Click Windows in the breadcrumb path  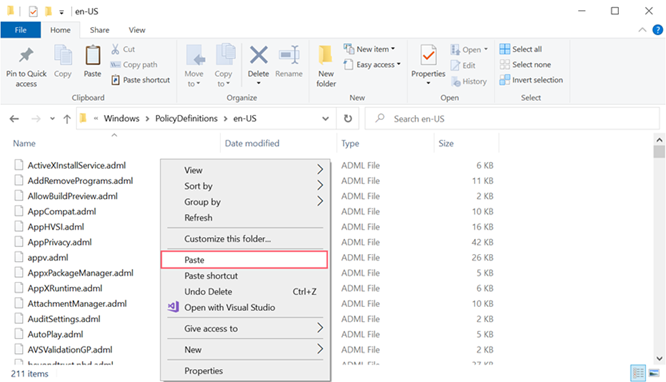[121, 119]
